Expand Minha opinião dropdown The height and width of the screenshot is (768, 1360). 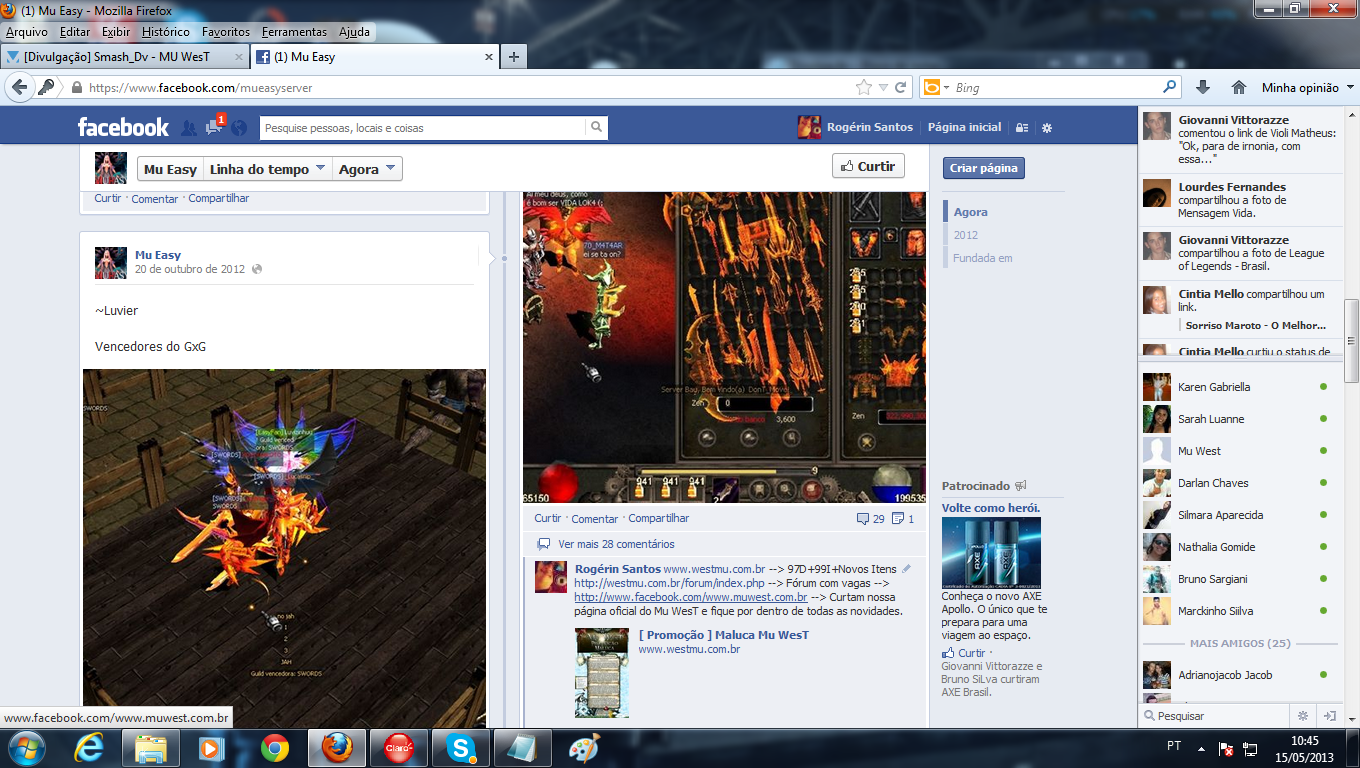coord(1308,88)
